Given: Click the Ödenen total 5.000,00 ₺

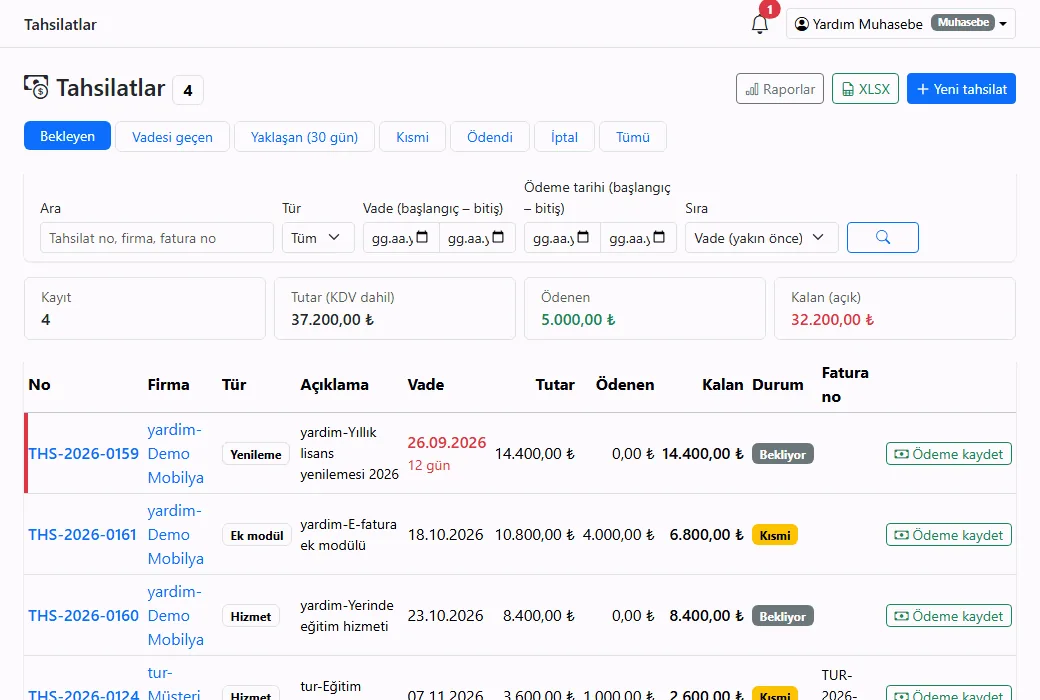Looking at the screenshot, I should pos(578,320).
